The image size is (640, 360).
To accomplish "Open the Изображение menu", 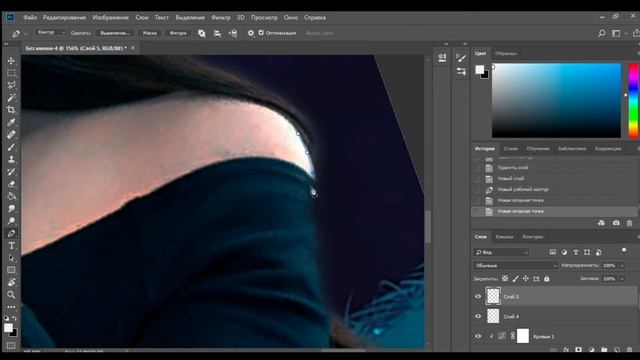I will click(110, 18).
